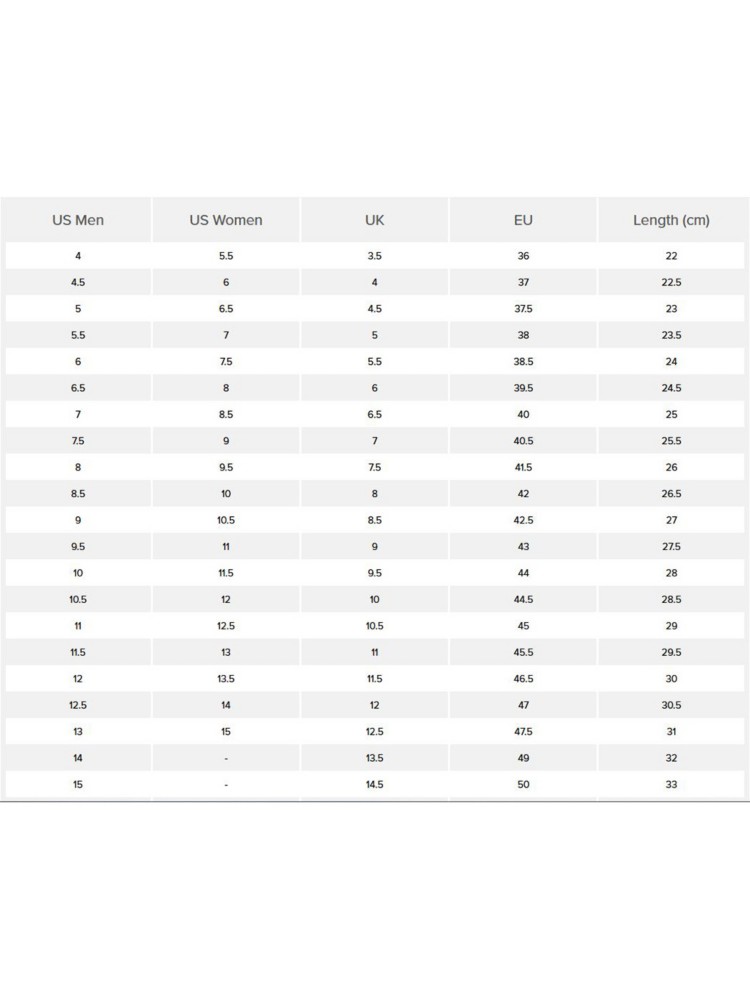This screenshot has width=750, height=1000.
Task: Select the 22.5 cm length cell
Action: [671, 282]
